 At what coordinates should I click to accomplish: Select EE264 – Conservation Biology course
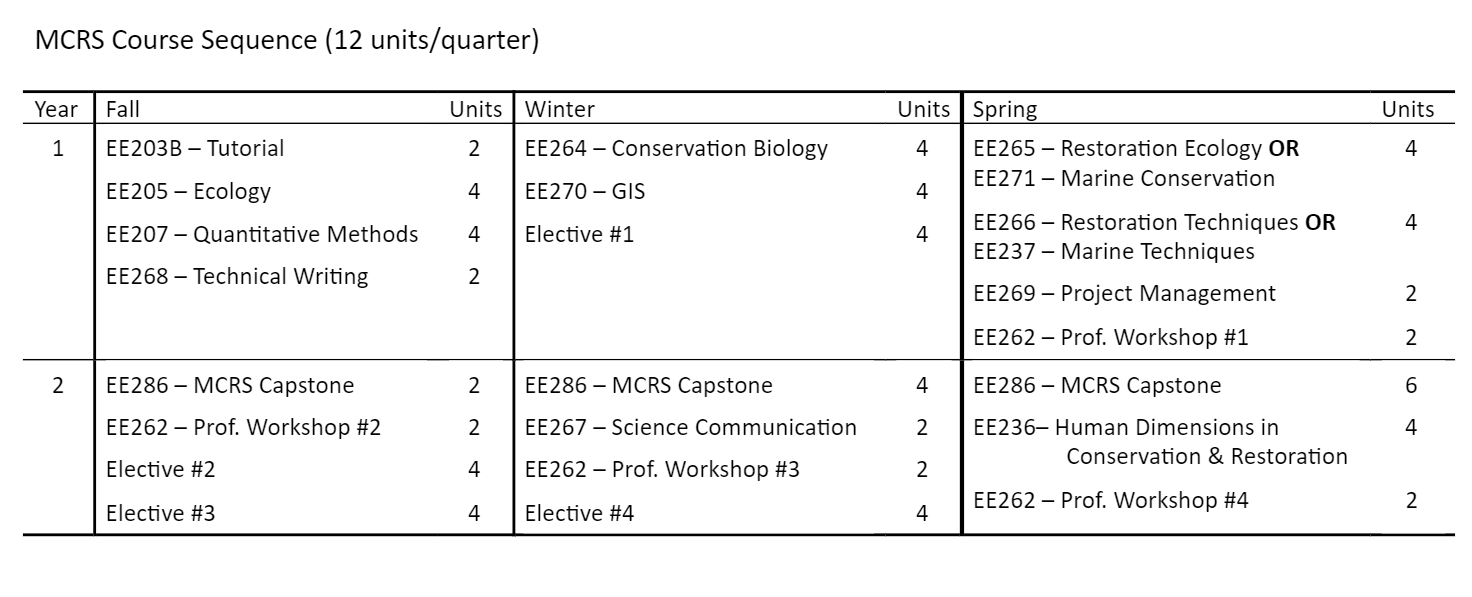coord(676,149)
